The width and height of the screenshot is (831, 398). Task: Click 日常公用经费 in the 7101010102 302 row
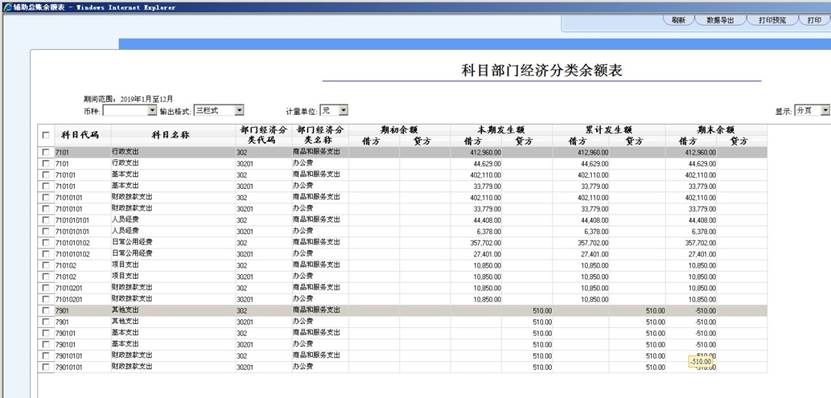point(132,242)
